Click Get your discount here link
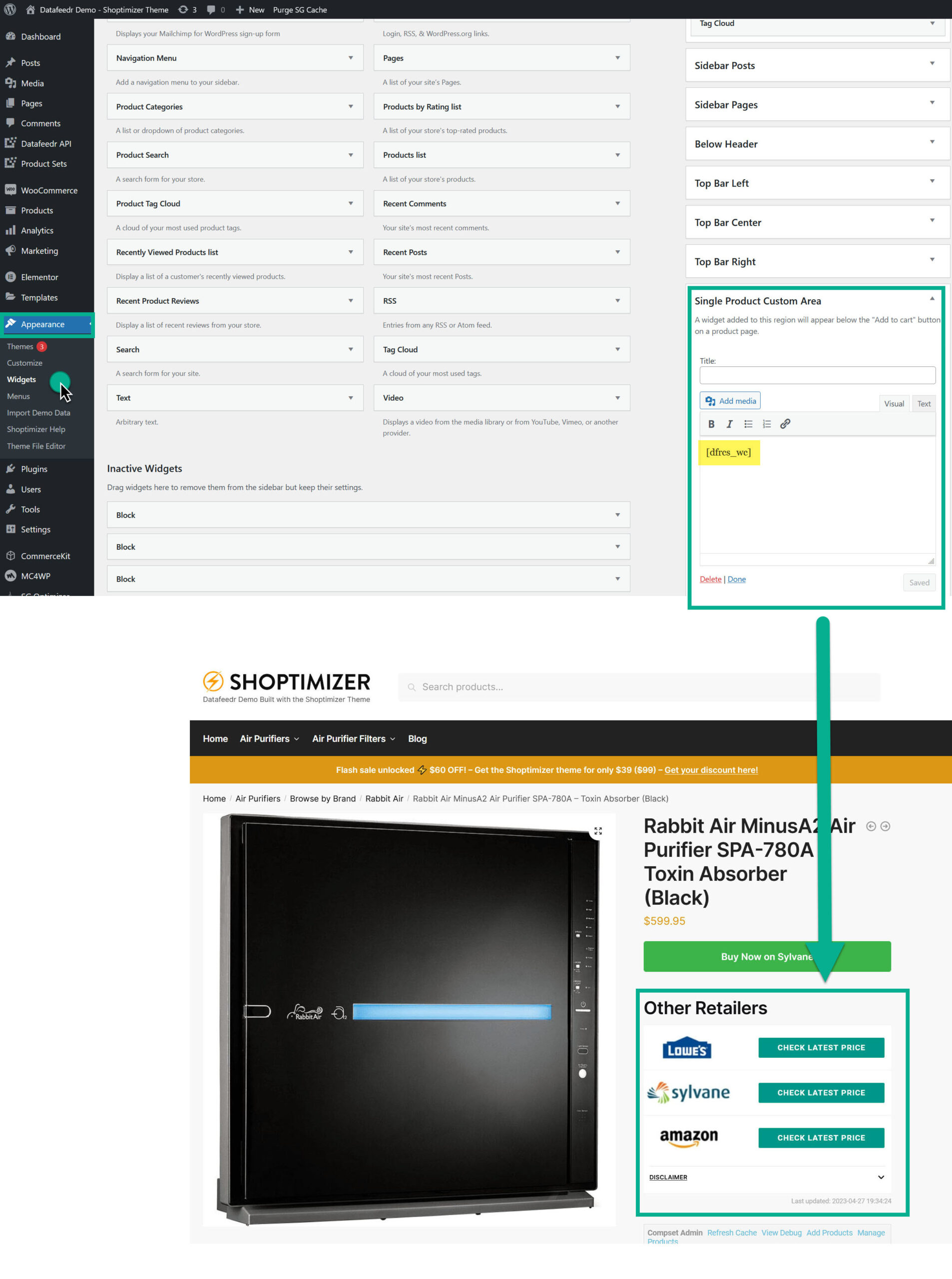The height and width of the screenshot is (1279, 952). (x=711, y=770)
